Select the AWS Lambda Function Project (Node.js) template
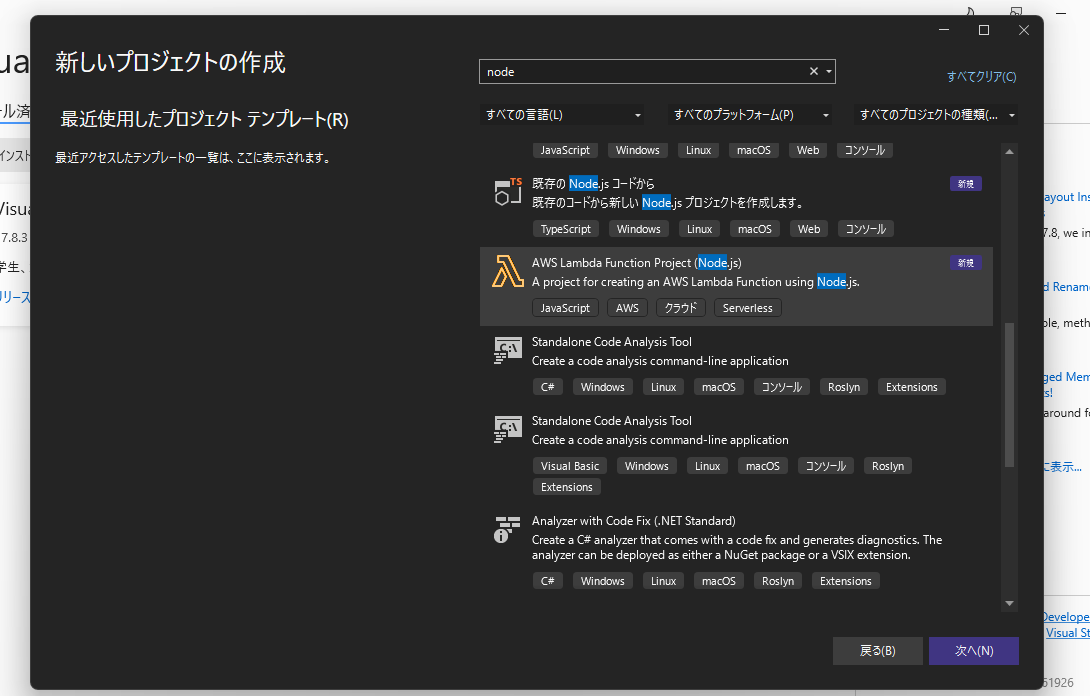Screen dimensions: 1090x696 [x=736, y=286]
